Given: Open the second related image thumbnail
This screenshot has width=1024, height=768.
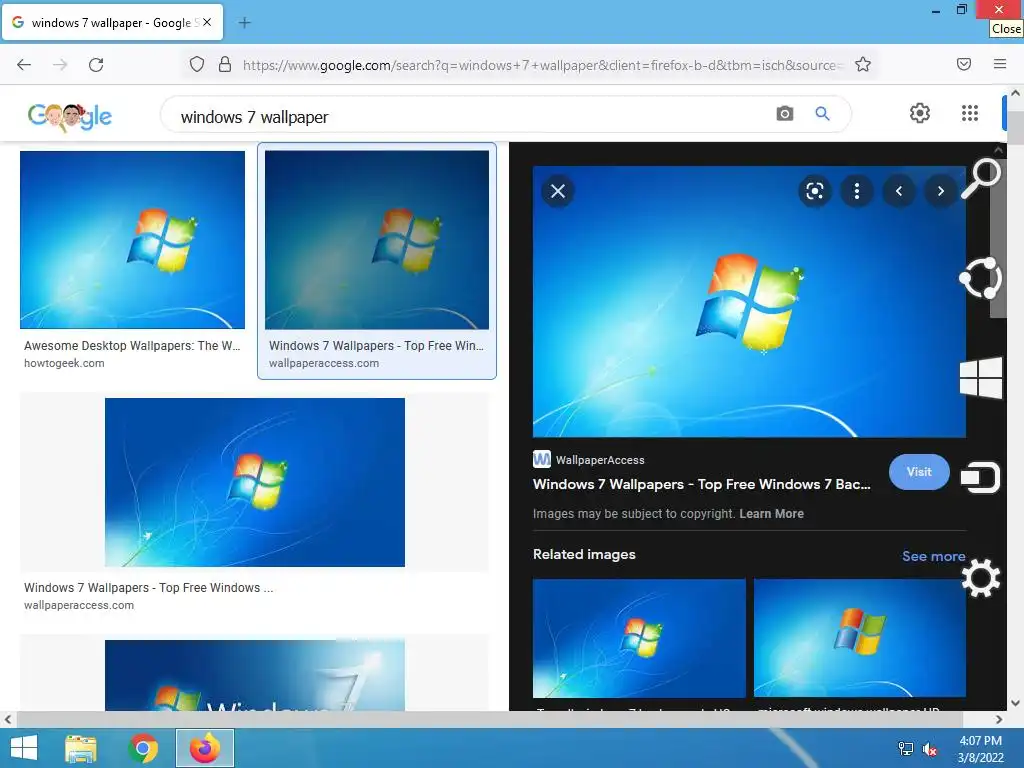Looking at the screenshot, I should tap(860, 638).
